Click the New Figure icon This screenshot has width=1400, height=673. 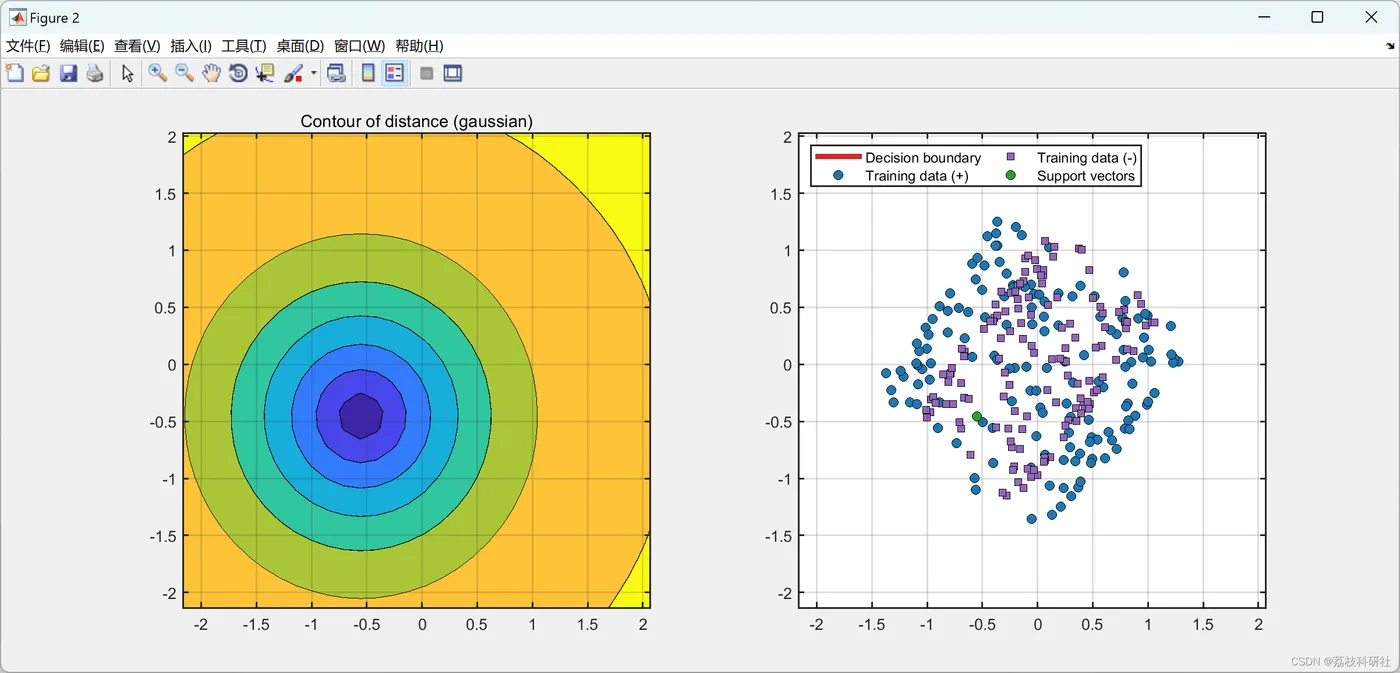[x=14, y=73]
